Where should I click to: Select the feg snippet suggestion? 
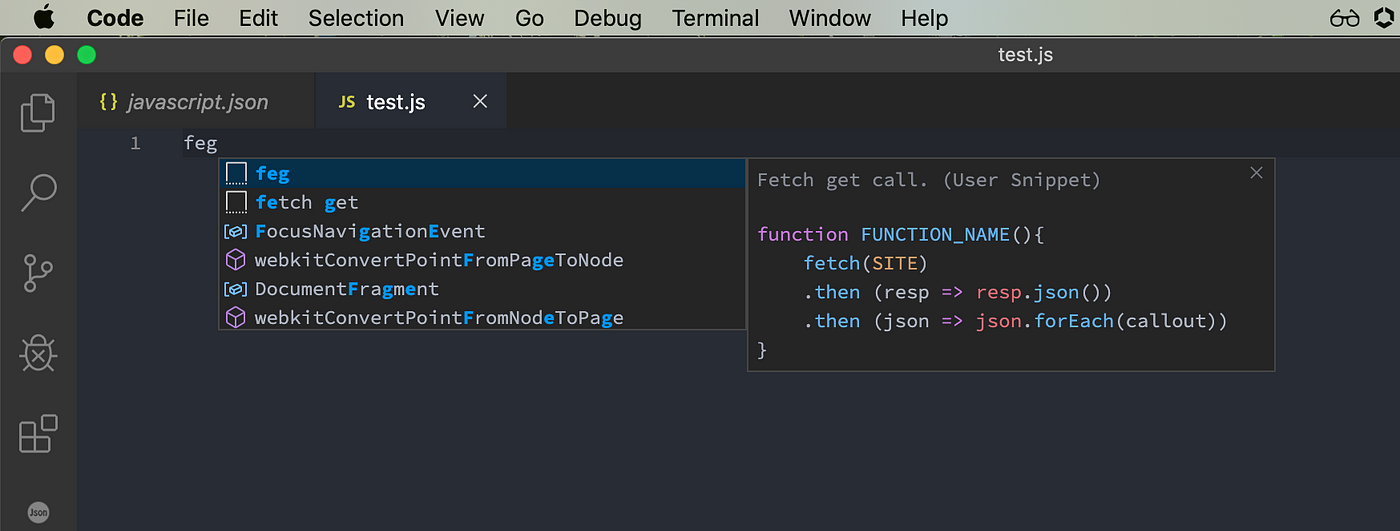pyautogui.click(x=482, y=174)
